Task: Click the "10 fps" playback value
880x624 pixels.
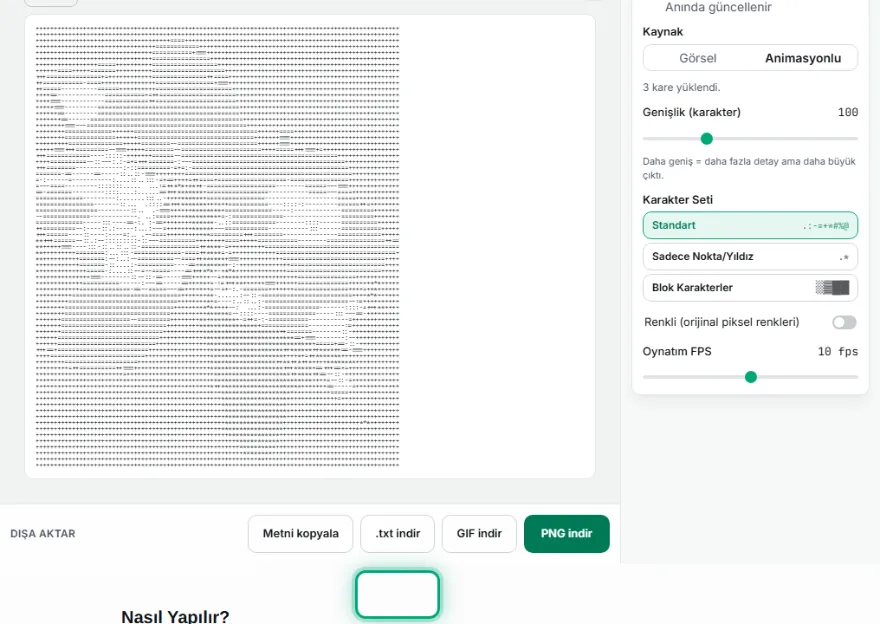Action: 837,352
